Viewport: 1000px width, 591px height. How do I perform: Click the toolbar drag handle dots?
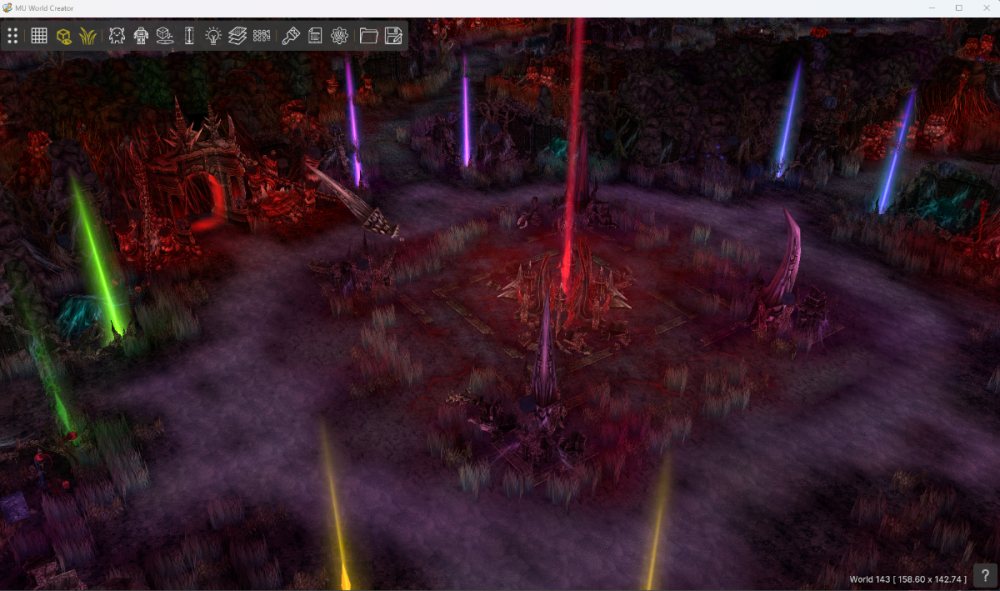click(x=13, y=36)
